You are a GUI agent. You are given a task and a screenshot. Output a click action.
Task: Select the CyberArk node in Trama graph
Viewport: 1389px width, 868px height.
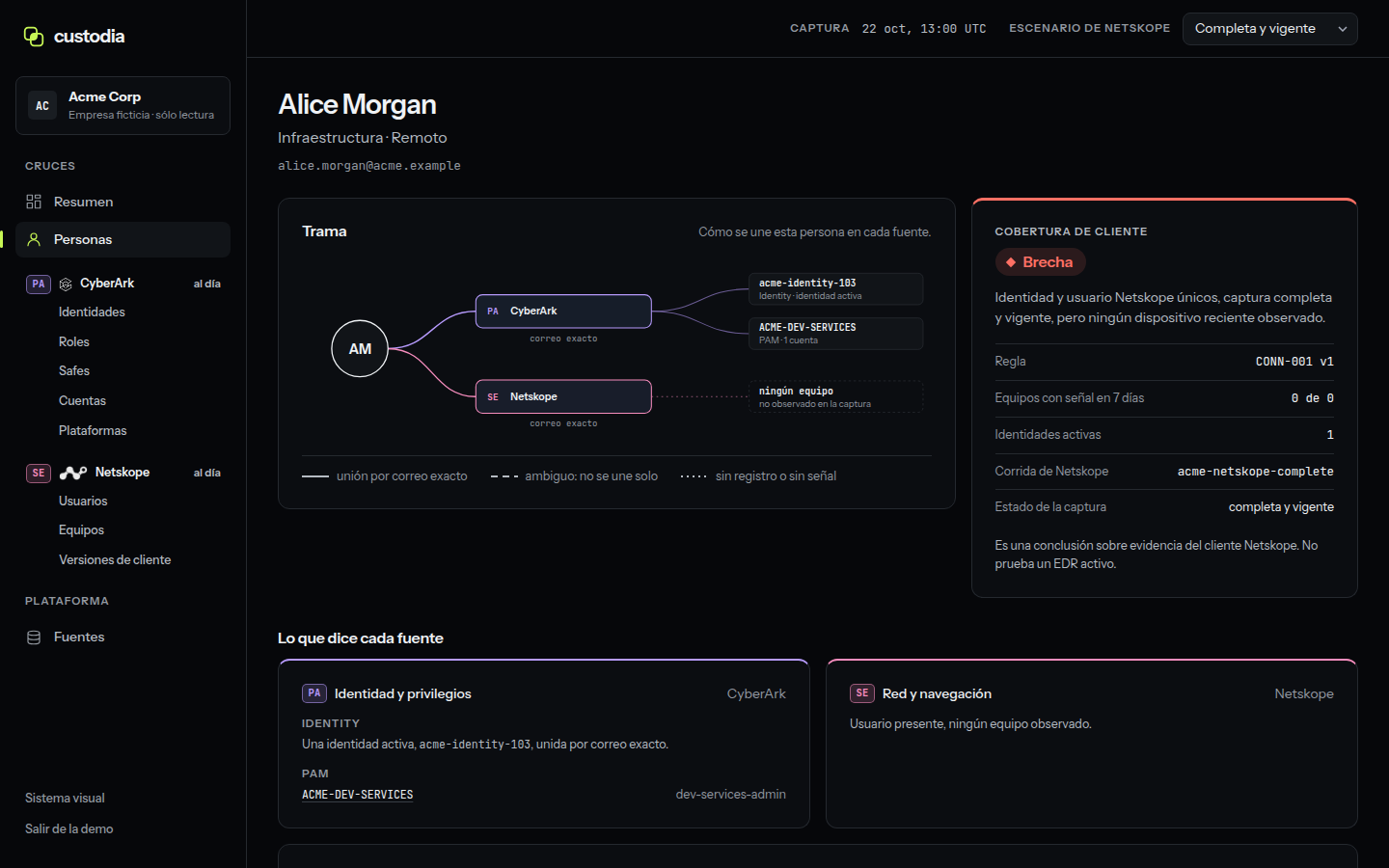click(563, 312)
